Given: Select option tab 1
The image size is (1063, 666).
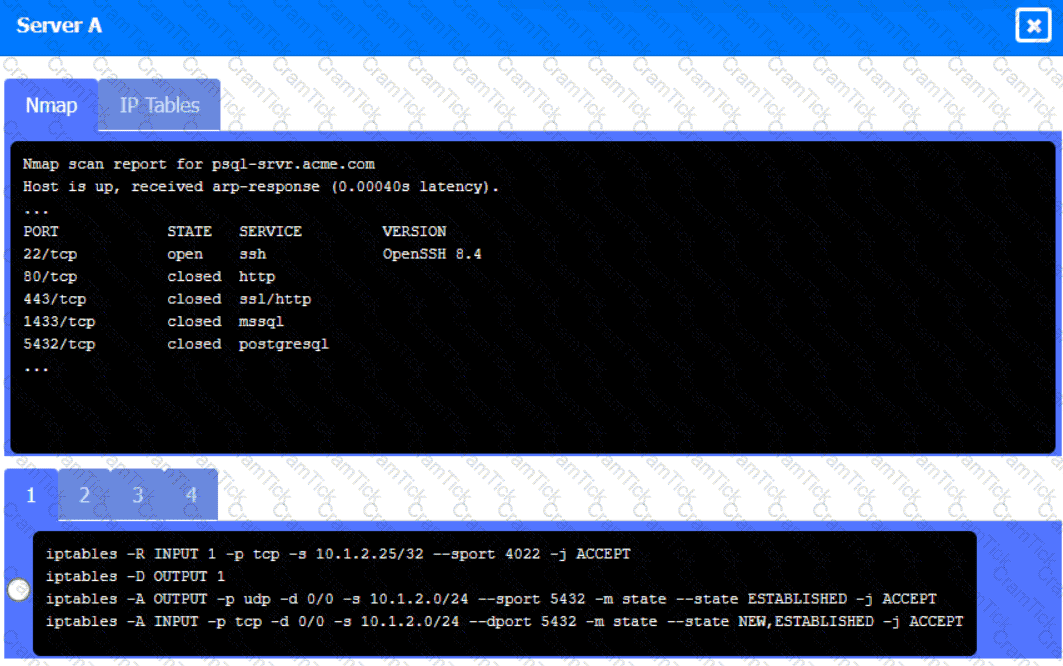Looking at the screenshot, I should point(31,495).
